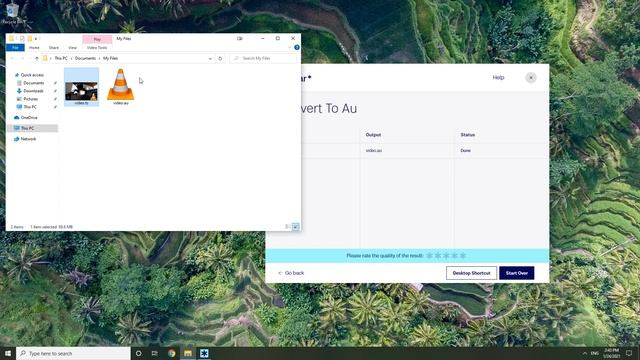Viewport: 640px width, 360px height.
Task: Open Downloads in the Quick access list
Action: point(33,91)
